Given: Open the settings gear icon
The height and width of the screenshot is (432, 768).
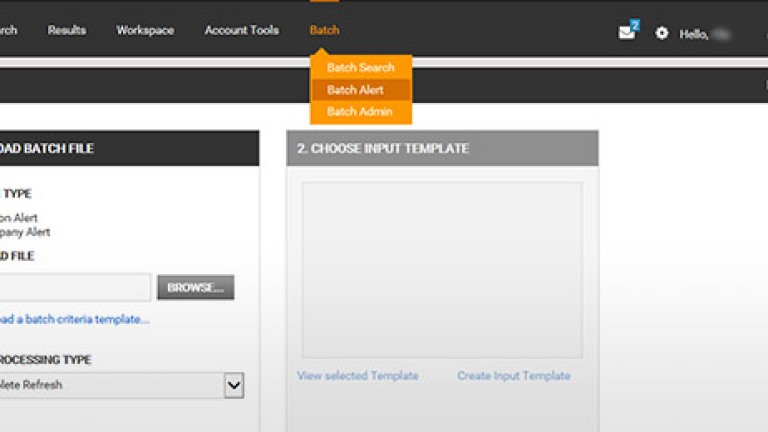Looking at the screenshot, I should tap(662, 33).
